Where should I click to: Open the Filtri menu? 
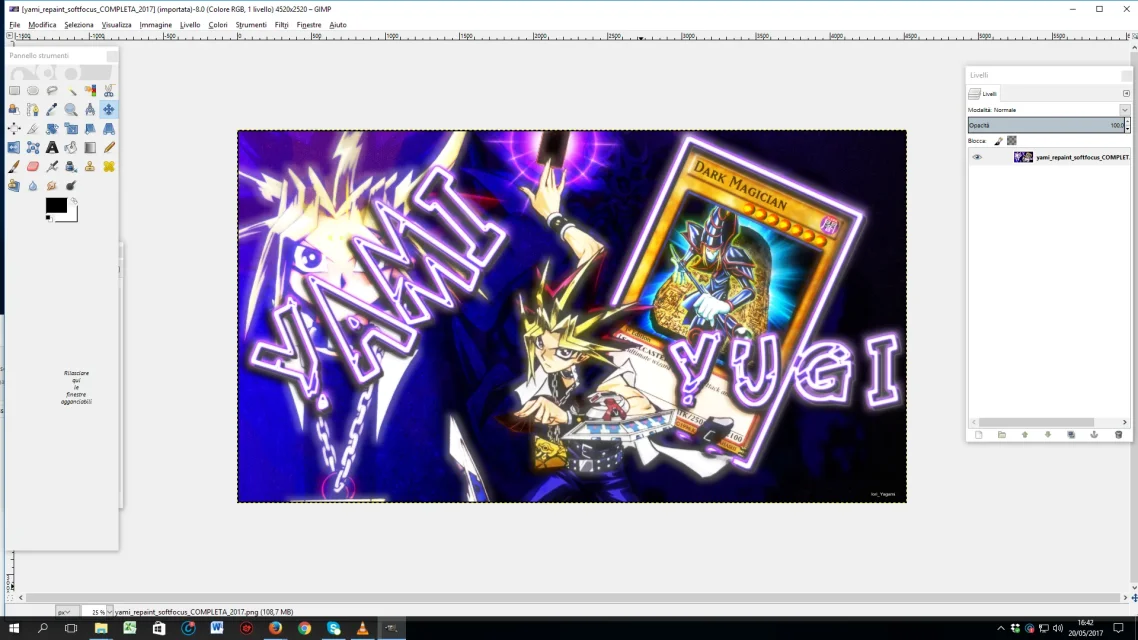pos(282,25)
